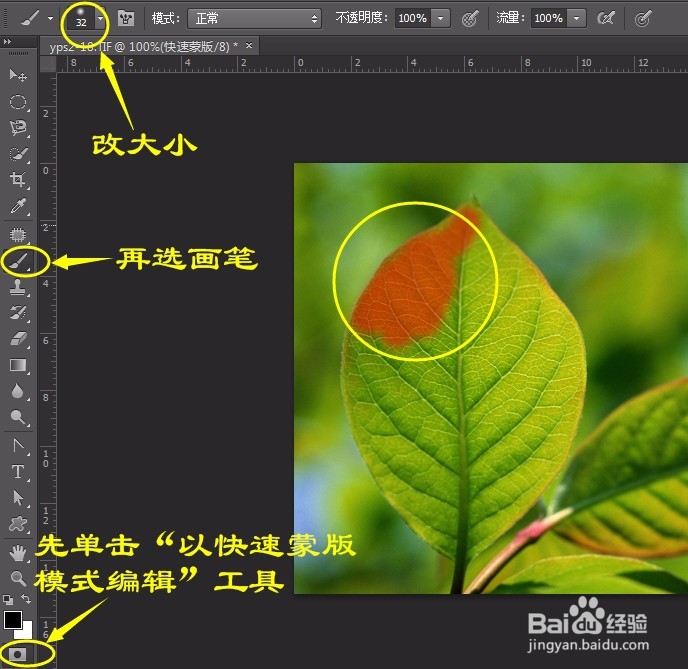Select the History Brush tool
Viewport: 688px width, 669px height.
pyautogui.click(x=18, y=313)
